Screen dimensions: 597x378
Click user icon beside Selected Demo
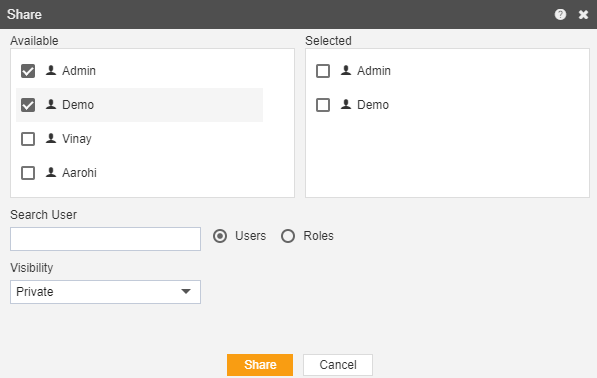pos(346,104)
